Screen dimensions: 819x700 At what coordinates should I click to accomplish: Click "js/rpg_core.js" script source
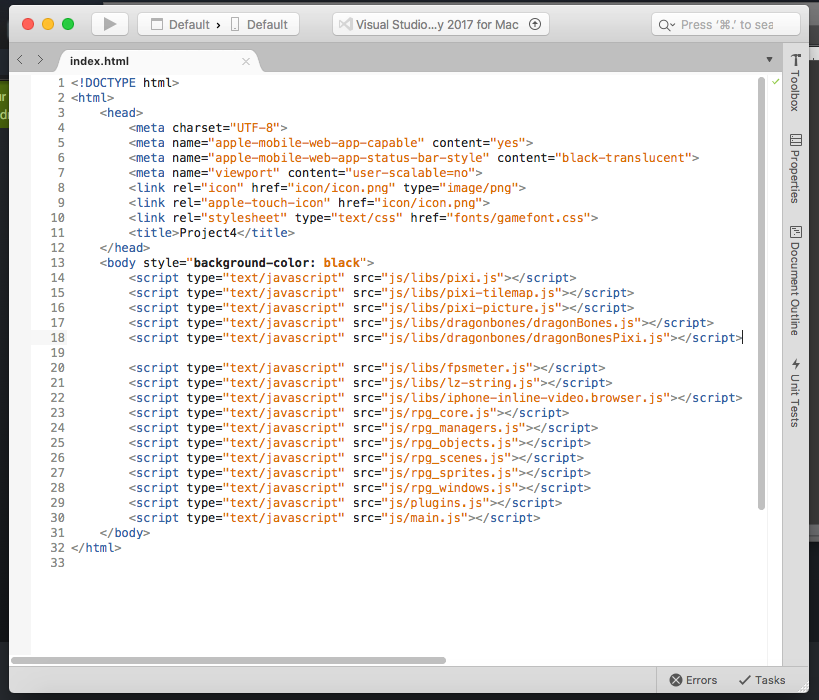(x=439, y=413)
